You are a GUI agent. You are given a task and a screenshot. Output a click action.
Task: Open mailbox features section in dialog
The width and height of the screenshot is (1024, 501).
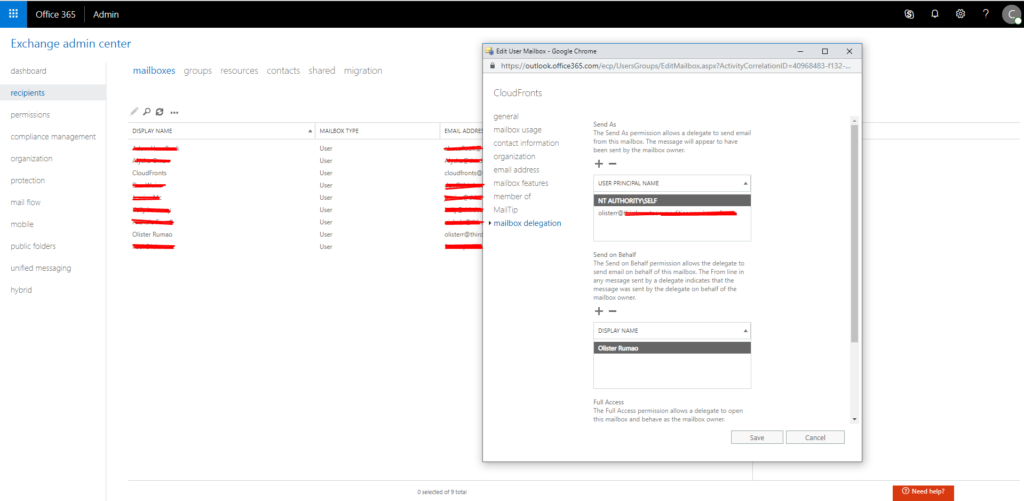pos(520,183)
